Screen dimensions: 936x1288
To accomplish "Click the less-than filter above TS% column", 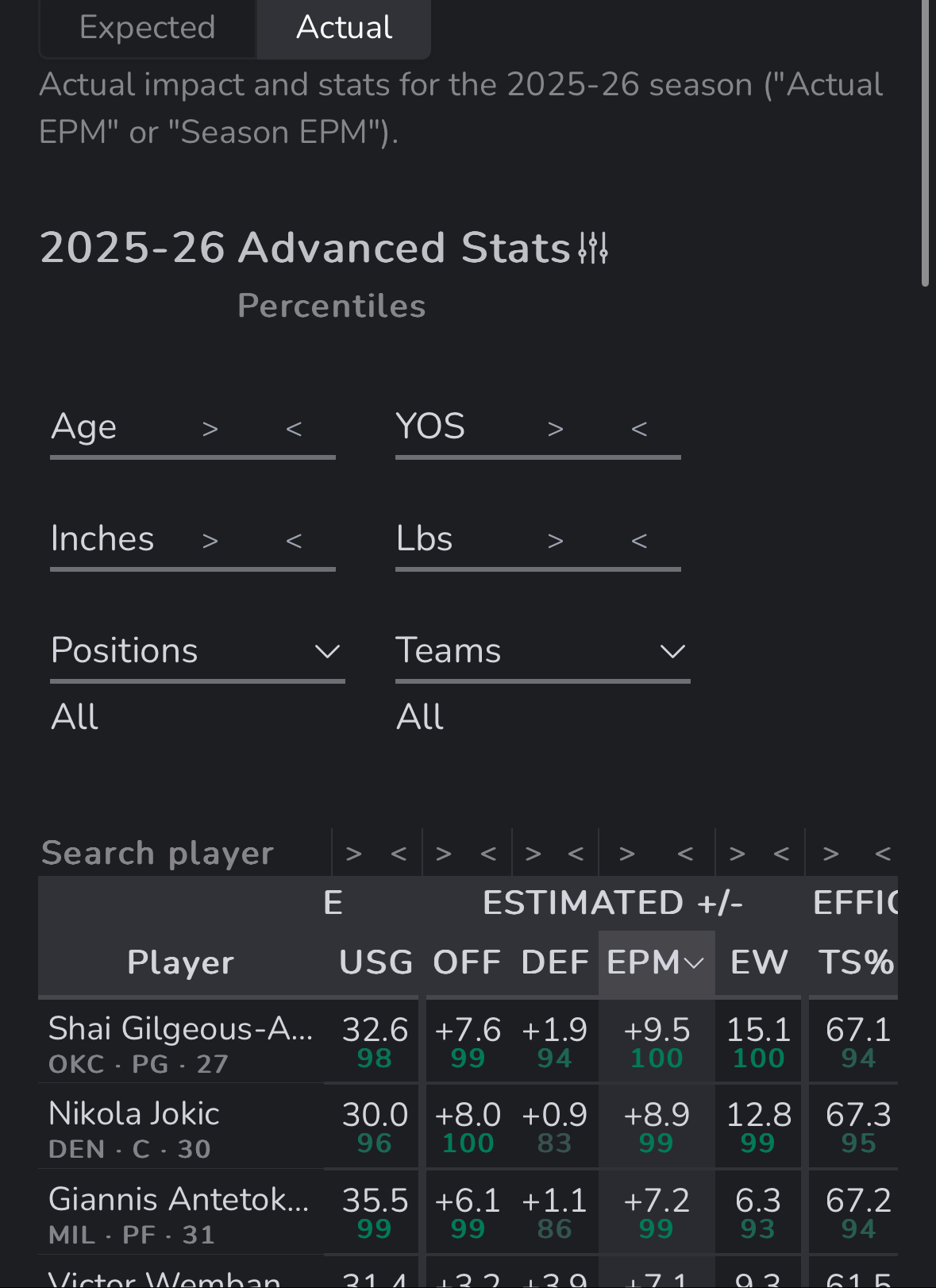I will click(882, 854).
